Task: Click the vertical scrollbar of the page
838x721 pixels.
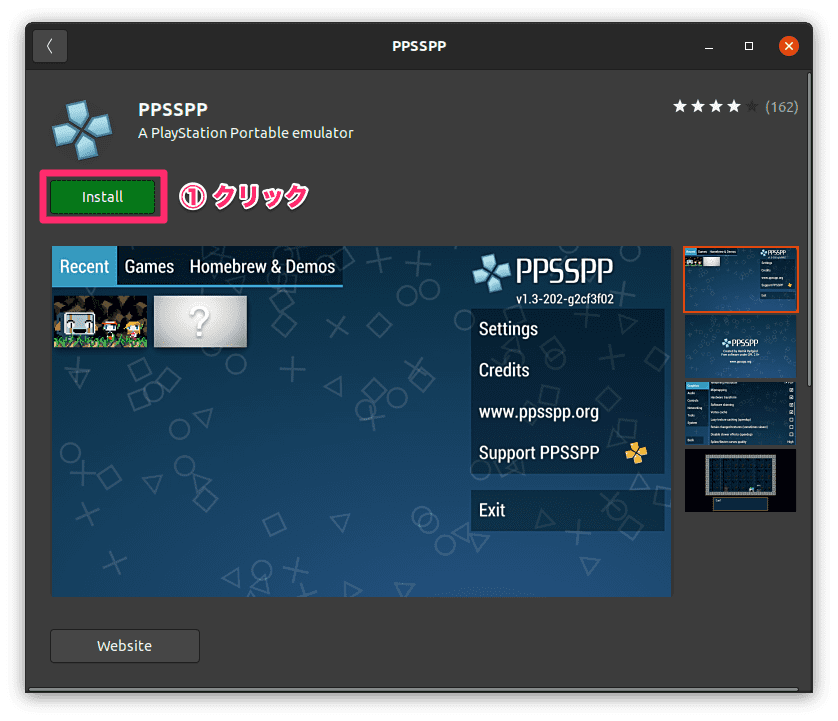Action: click(x=810, y=230)
